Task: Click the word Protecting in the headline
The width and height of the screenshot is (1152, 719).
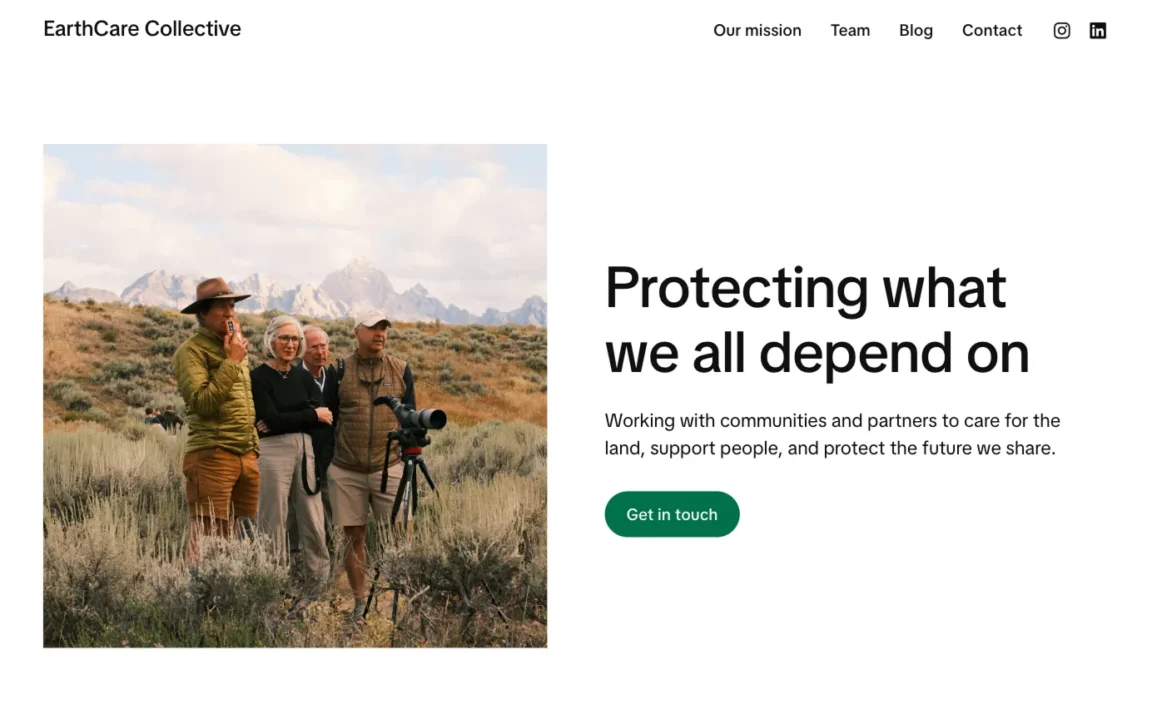Action: point(736,288)
